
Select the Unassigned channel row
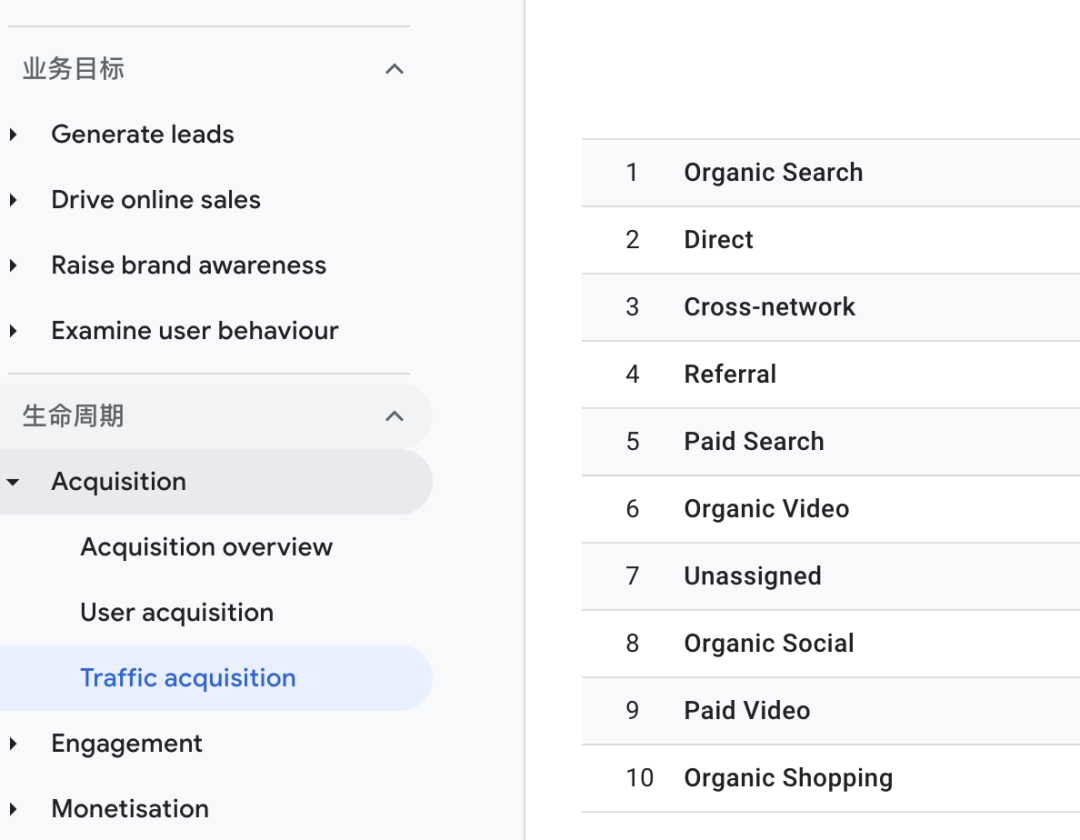coord(752,576)
